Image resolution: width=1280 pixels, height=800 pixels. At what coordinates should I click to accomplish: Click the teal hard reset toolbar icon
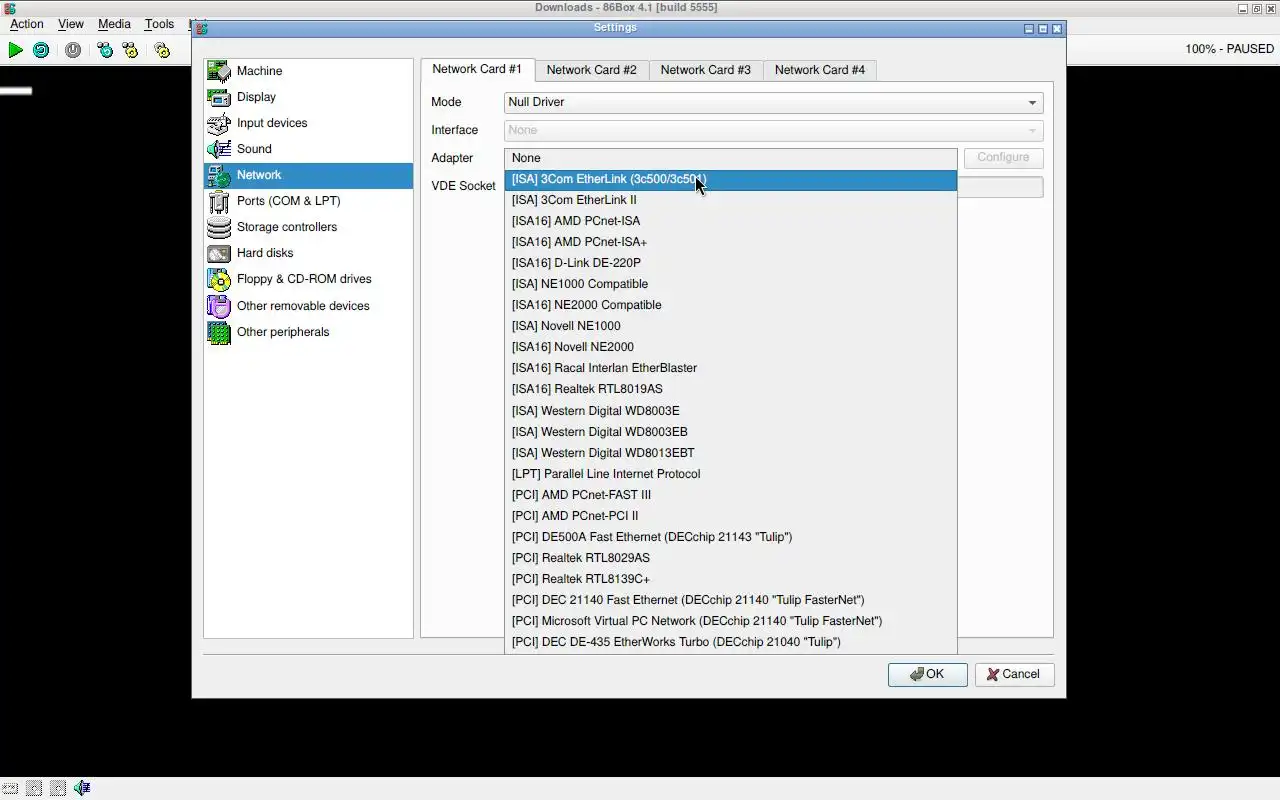(x=41, y=50)
